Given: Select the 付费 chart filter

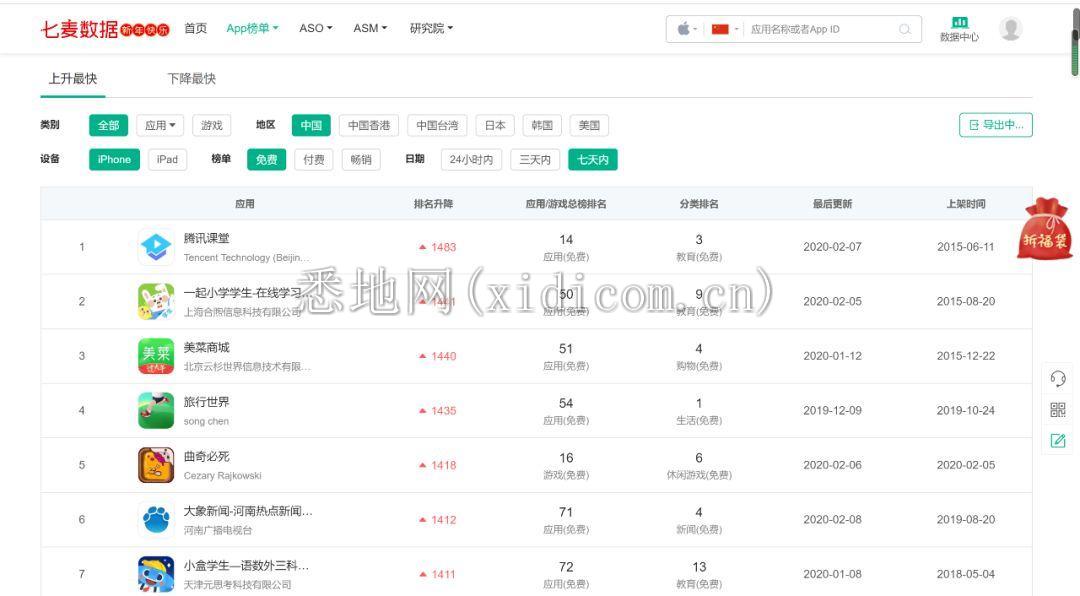Looking at the screenshot, I should [314, 159].
